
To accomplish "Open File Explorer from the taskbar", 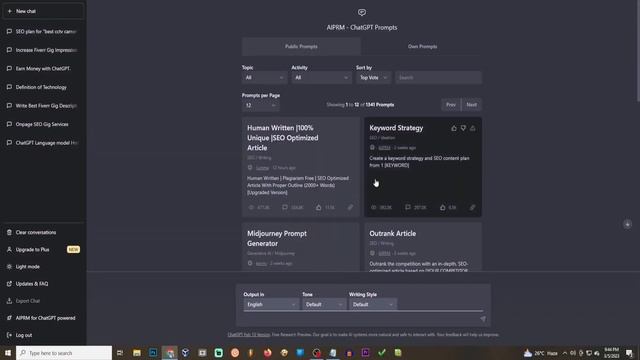I will point(137,353).
